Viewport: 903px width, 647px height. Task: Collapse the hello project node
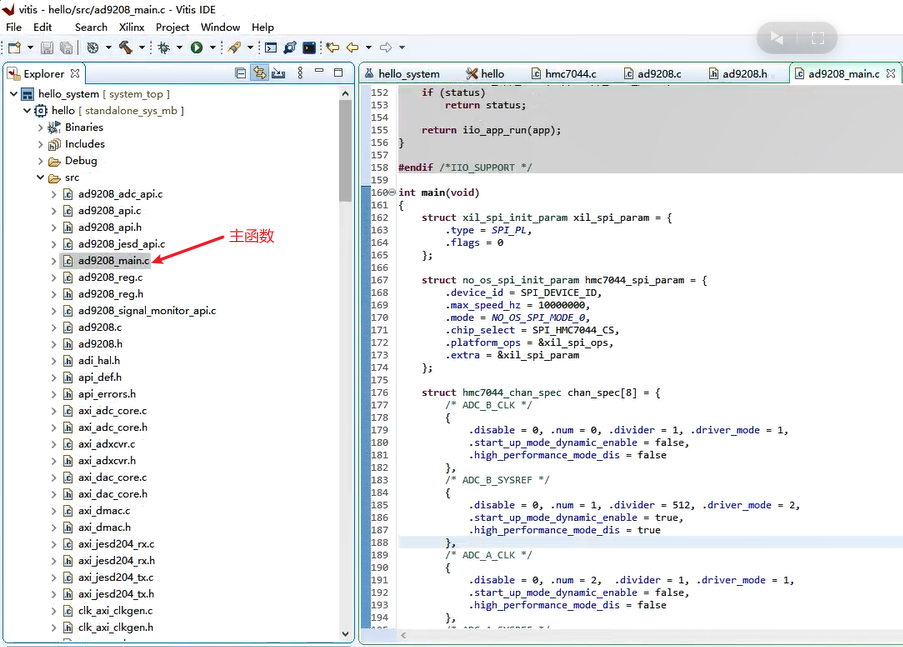click(27, 110)
